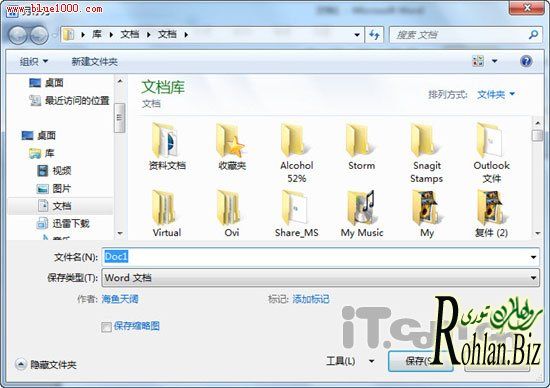Screen dimensions: 550x388
Task: Open the 工具(L) menu
Action: click(350, 361)
